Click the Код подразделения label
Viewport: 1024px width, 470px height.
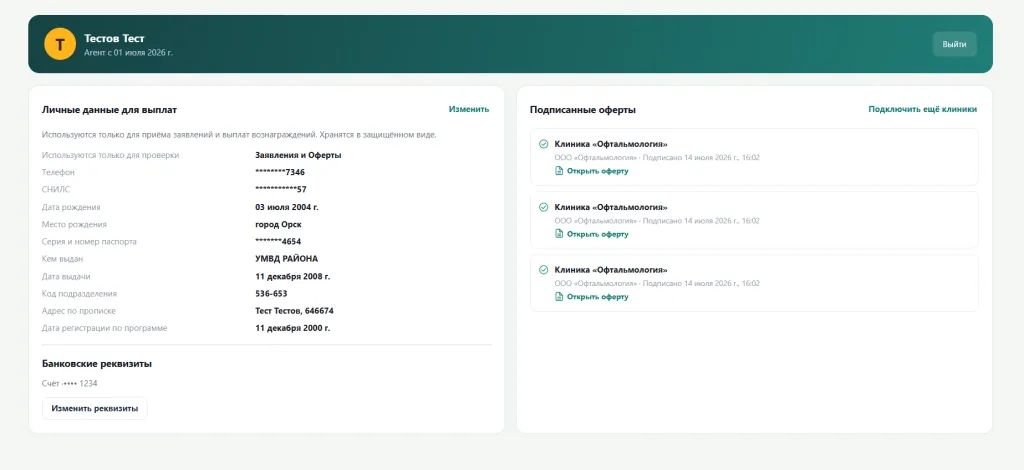coord(80,294)
